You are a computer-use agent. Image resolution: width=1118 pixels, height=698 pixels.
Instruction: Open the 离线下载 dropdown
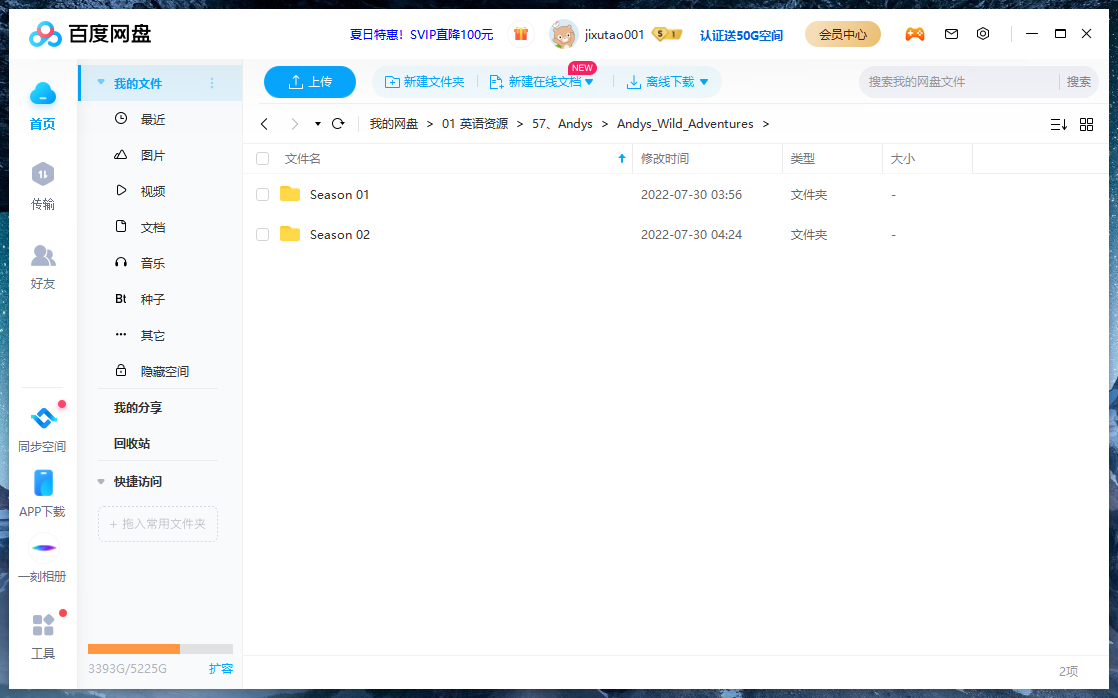point(704,82)
